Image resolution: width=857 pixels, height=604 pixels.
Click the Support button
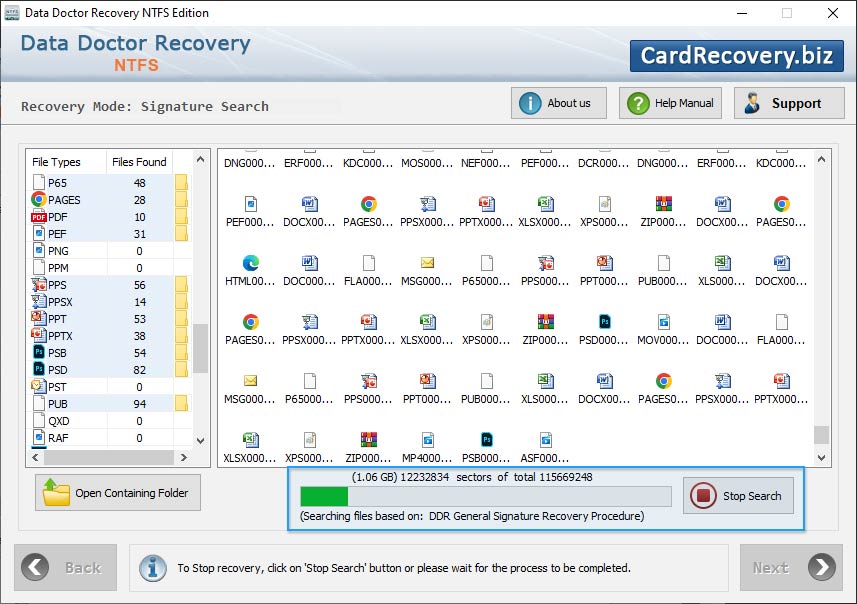tap(789, 103)
